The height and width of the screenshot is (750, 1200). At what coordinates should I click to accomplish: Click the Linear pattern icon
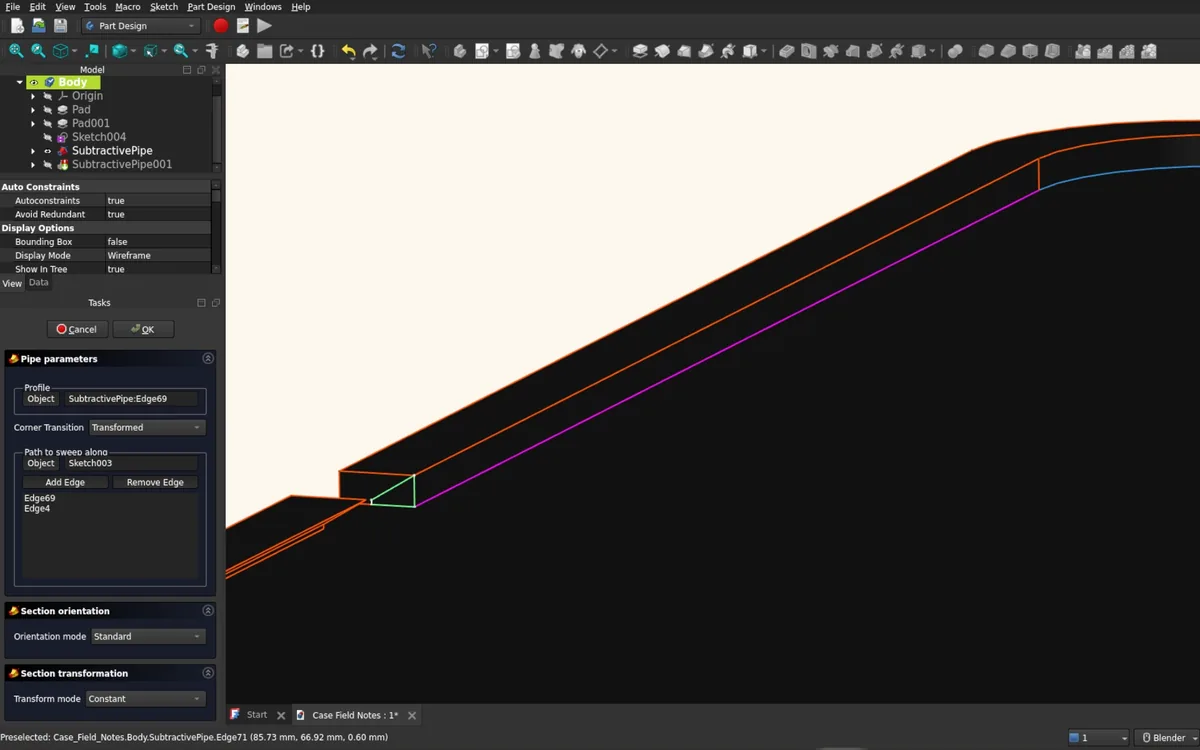point(1104,51)
